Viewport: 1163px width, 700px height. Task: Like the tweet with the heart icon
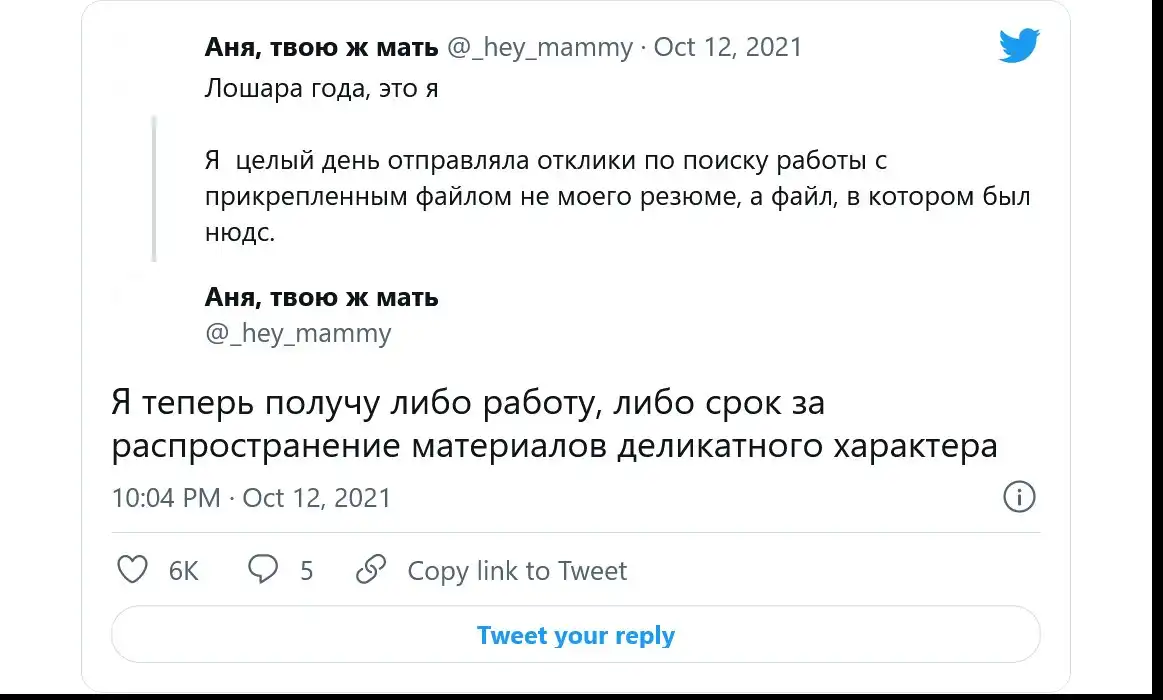click(x=133, y=570)
